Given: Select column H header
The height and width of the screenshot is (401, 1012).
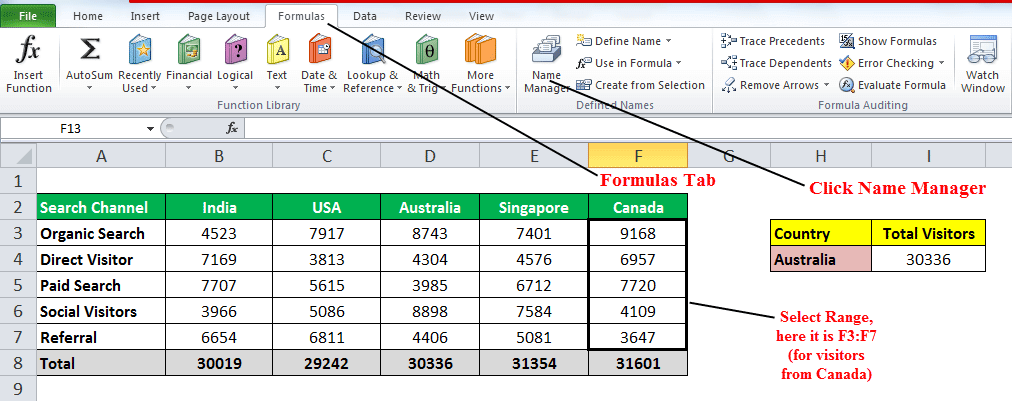Looking at the screenshot, I should [820, 155].
